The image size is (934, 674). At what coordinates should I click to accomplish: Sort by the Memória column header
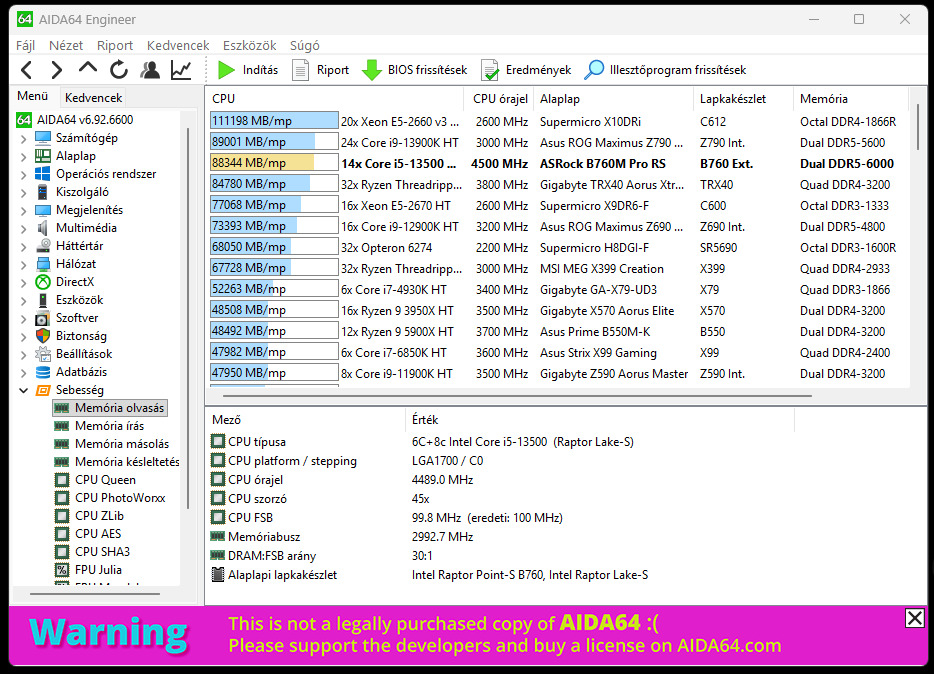[x=851, y=99]
